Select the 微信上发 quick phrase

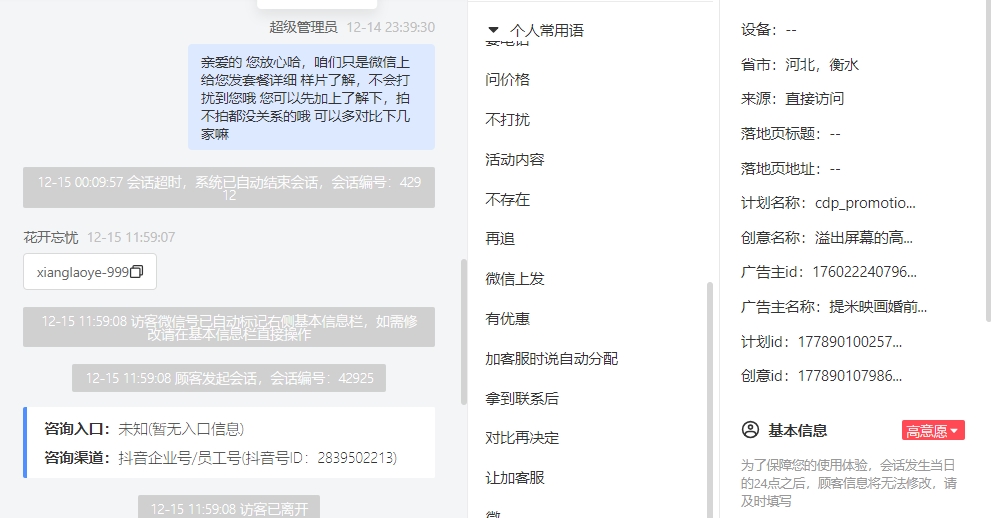coord(514,279)
